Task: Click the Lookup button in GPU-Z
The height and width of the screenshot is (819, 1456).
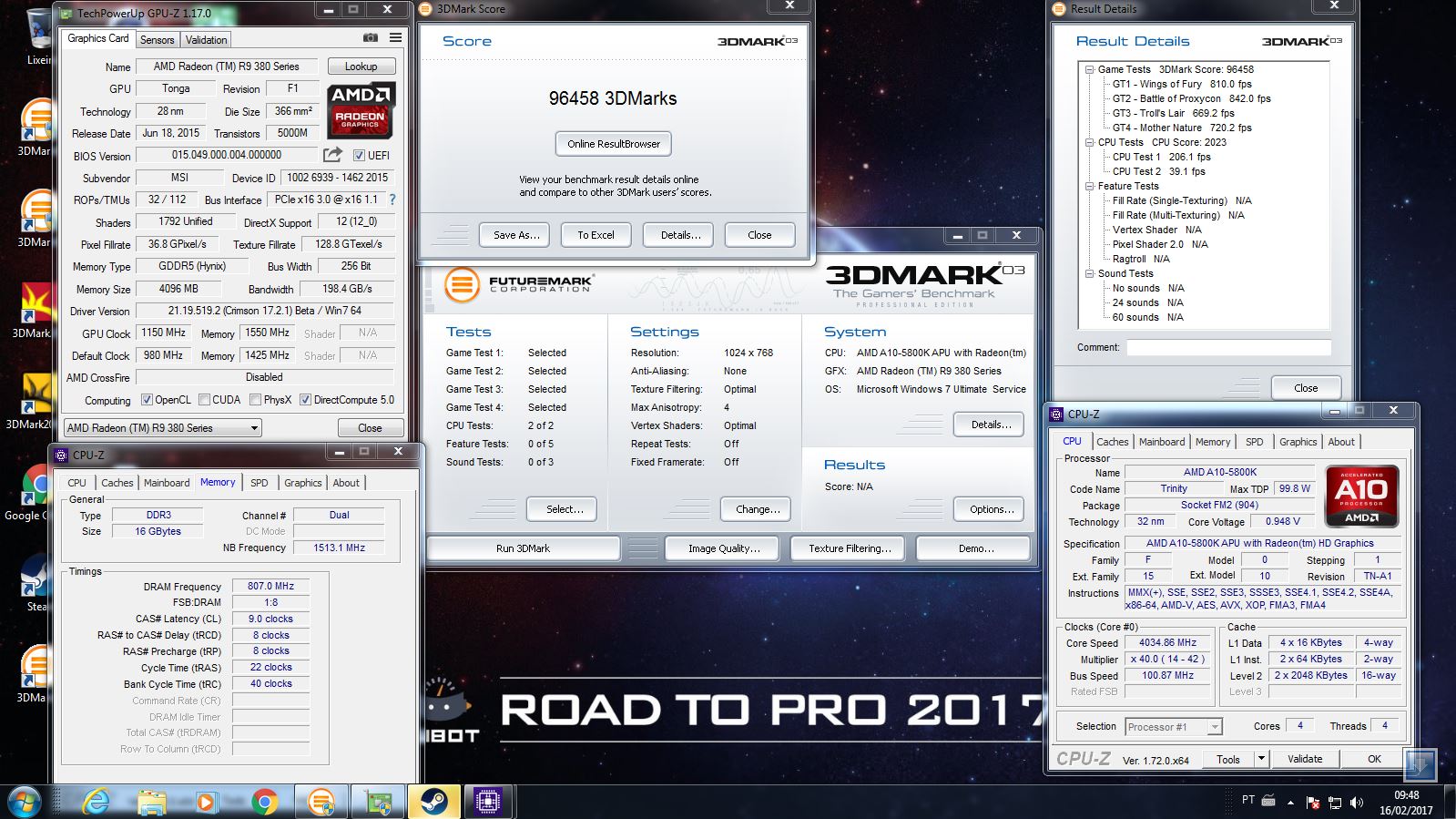Action: click(361, 67)
